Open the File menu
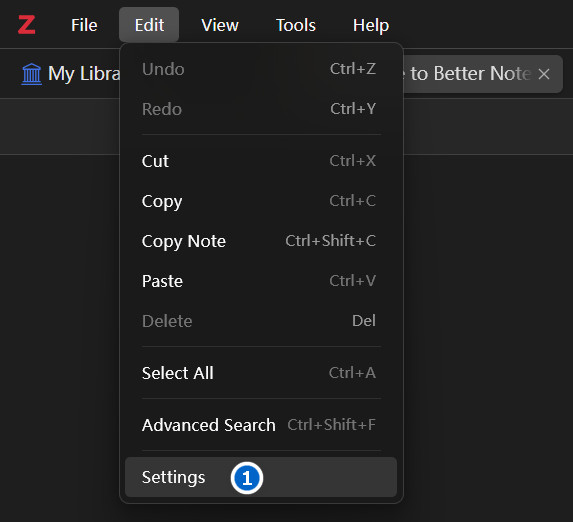 pos(84,25)
